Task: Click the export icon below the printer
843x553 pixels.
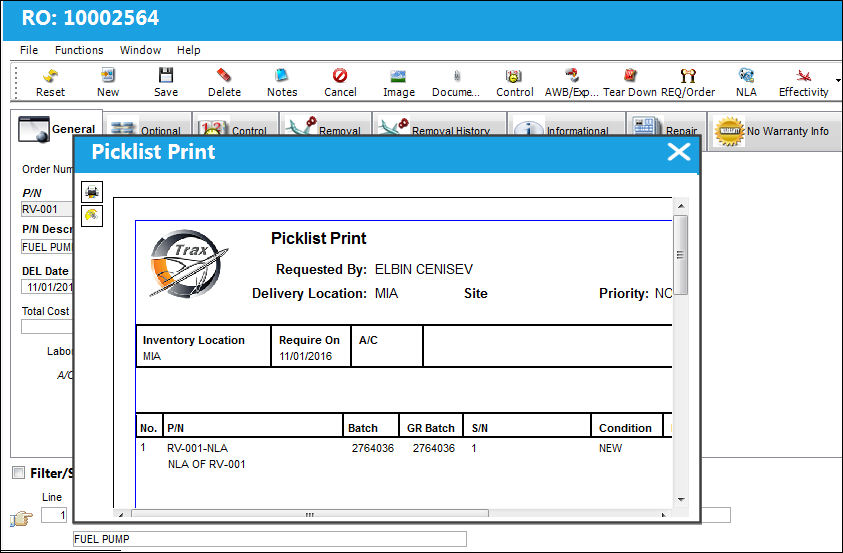Action: [92, 216]
